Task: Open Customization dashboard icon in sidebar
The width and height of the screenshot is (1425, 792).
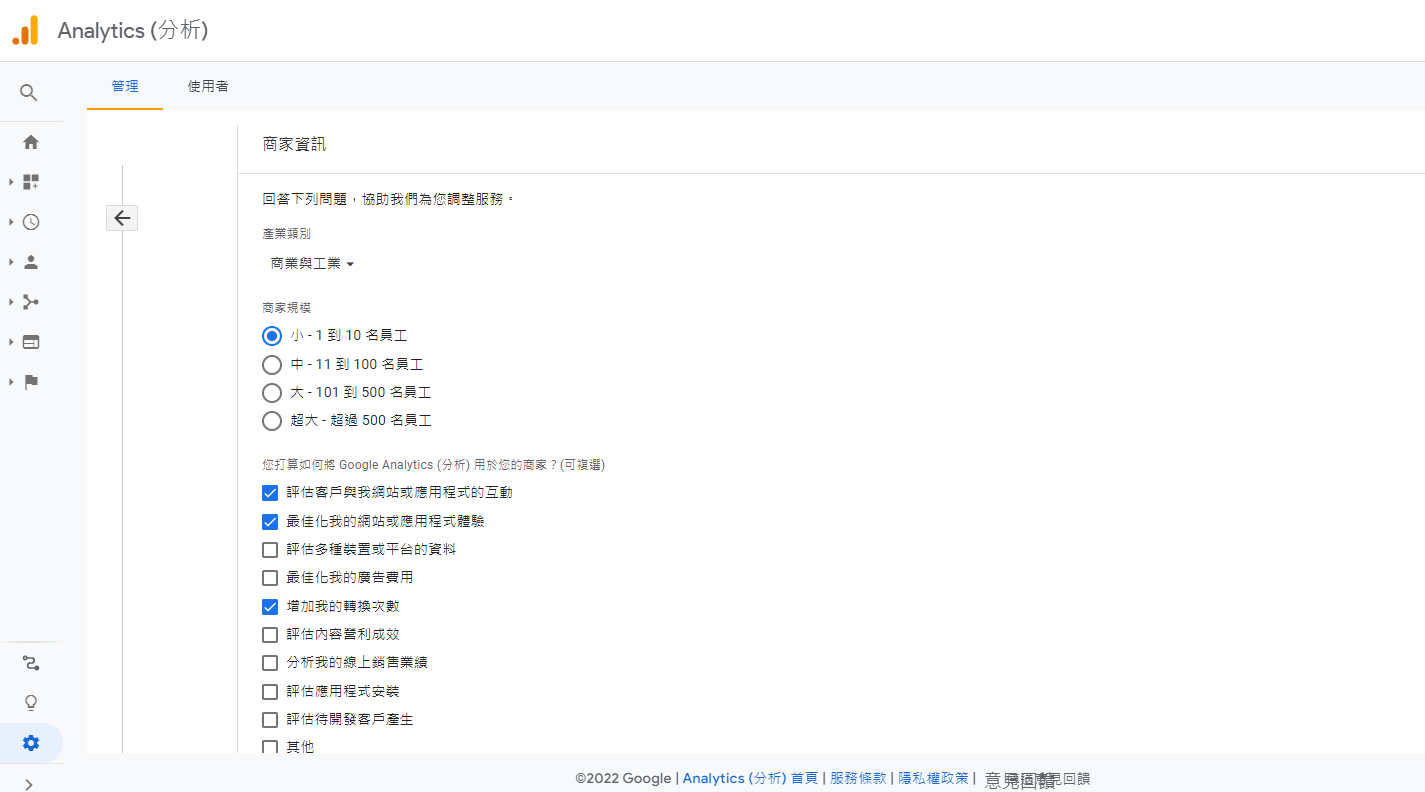Action: coord(31,182)
